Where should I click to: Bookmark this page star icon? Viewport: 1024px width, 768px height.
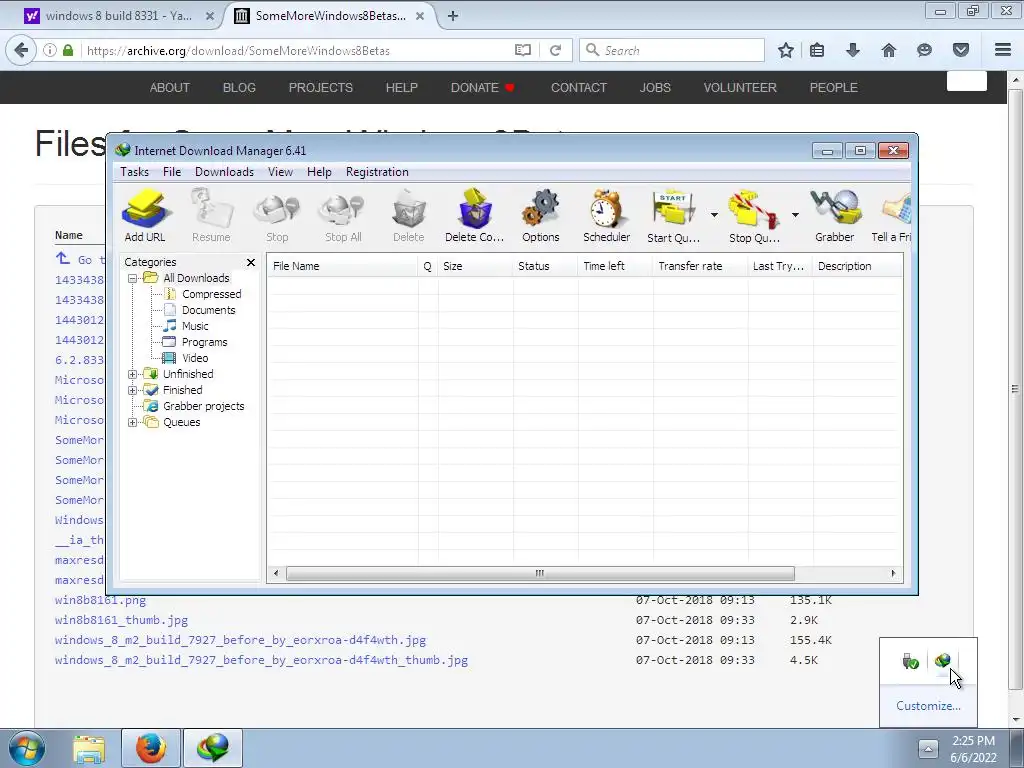(786, 50)
